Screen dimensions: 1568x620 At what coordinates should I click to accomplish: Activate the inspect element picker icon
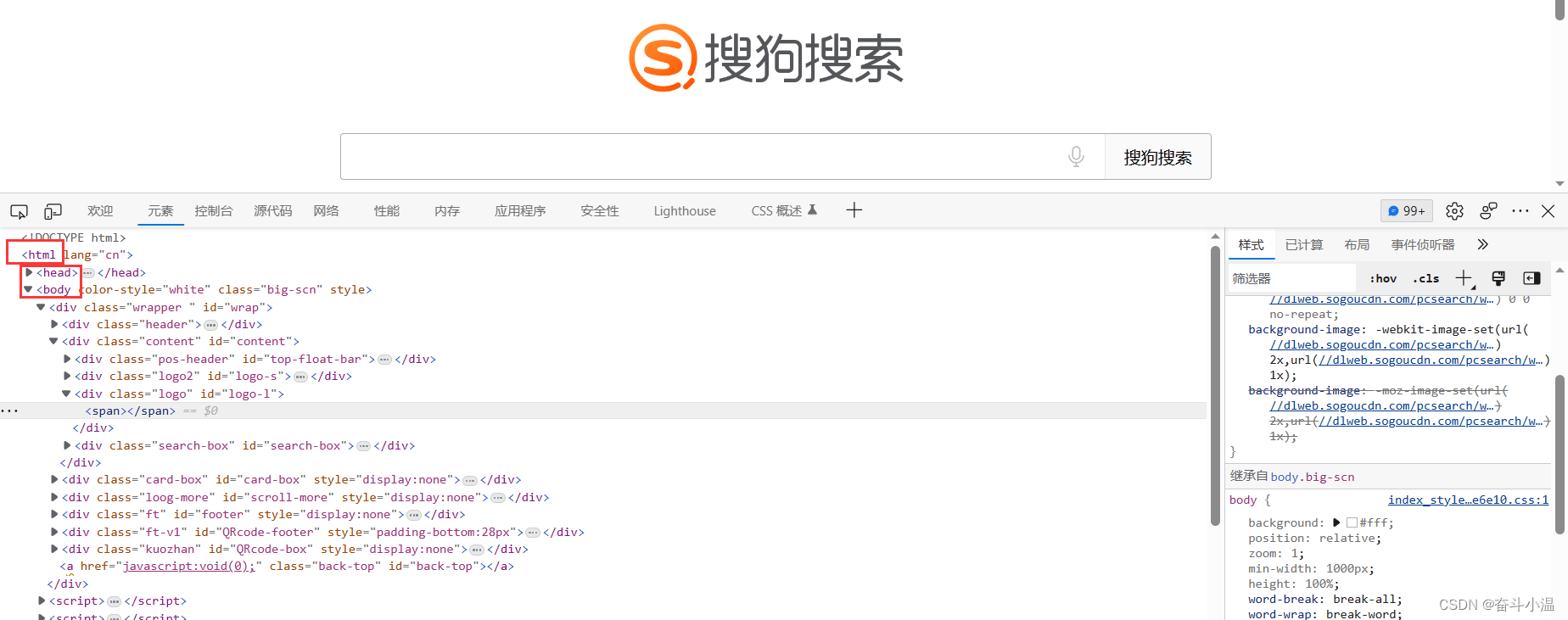coord(19,211)
